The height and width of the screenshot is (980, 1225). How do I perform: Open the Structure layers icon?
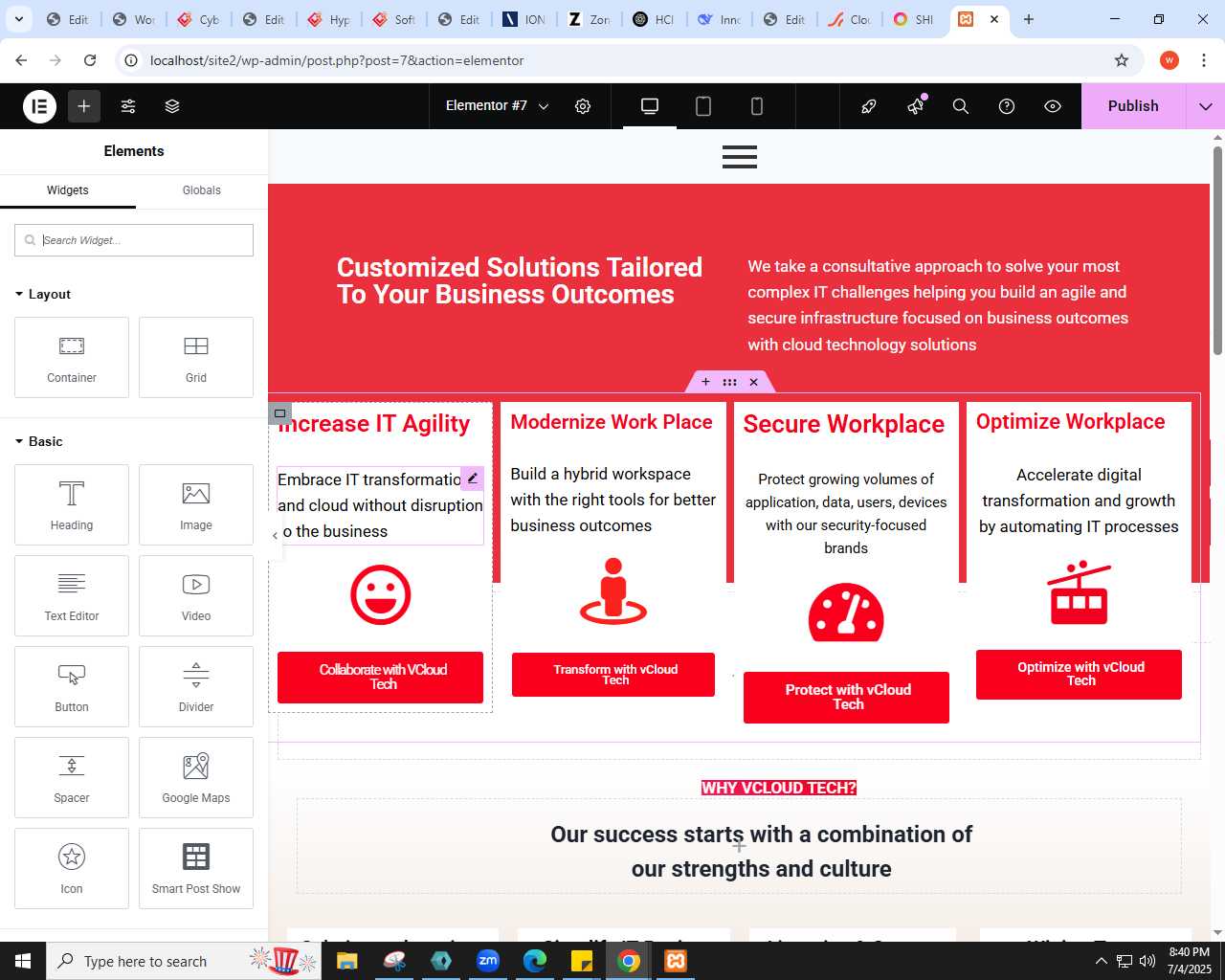coord(172,106)
